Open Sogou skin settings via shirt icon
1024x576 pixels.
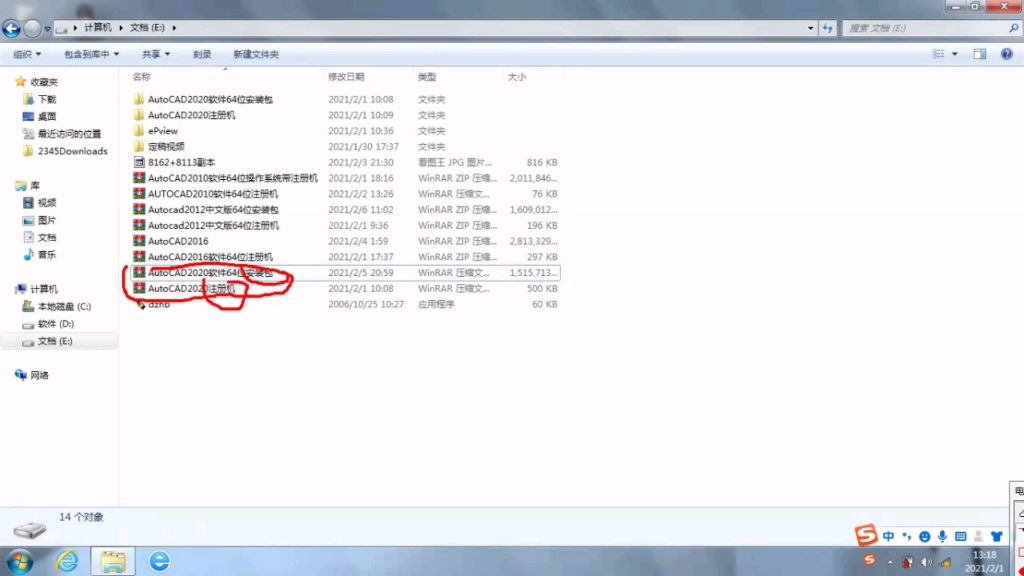tap(995, 536)
